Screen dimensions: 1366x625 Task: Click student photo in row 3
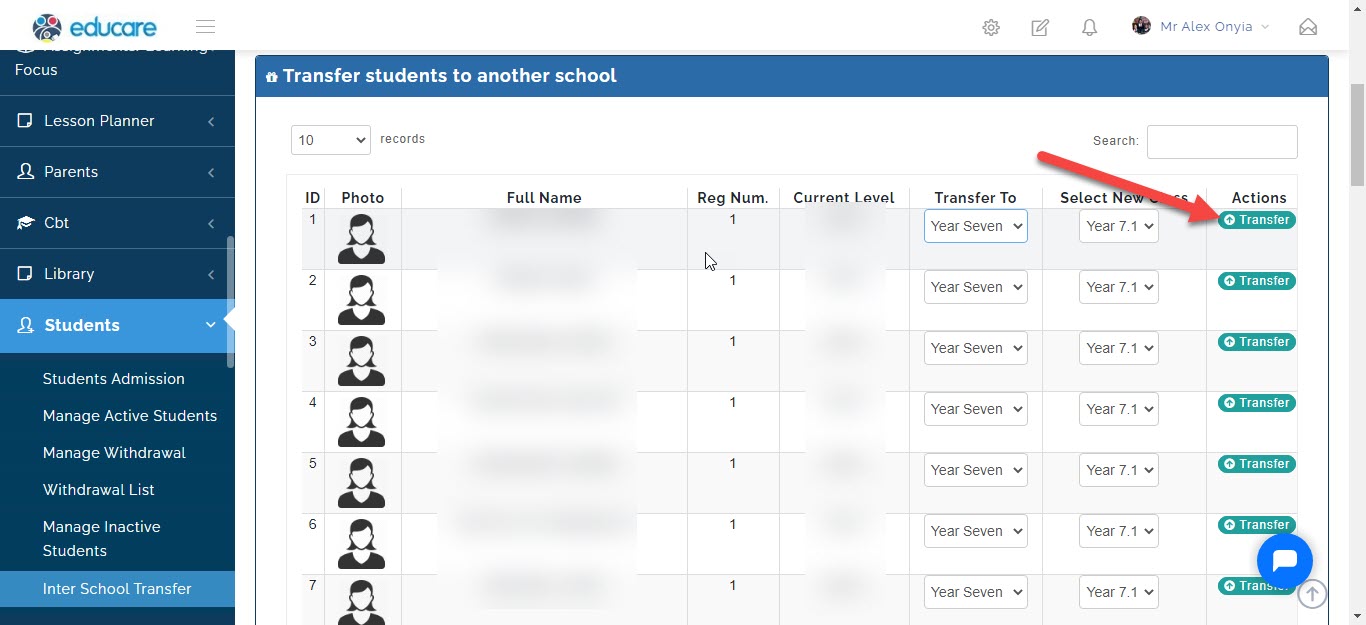coord(361,361)
